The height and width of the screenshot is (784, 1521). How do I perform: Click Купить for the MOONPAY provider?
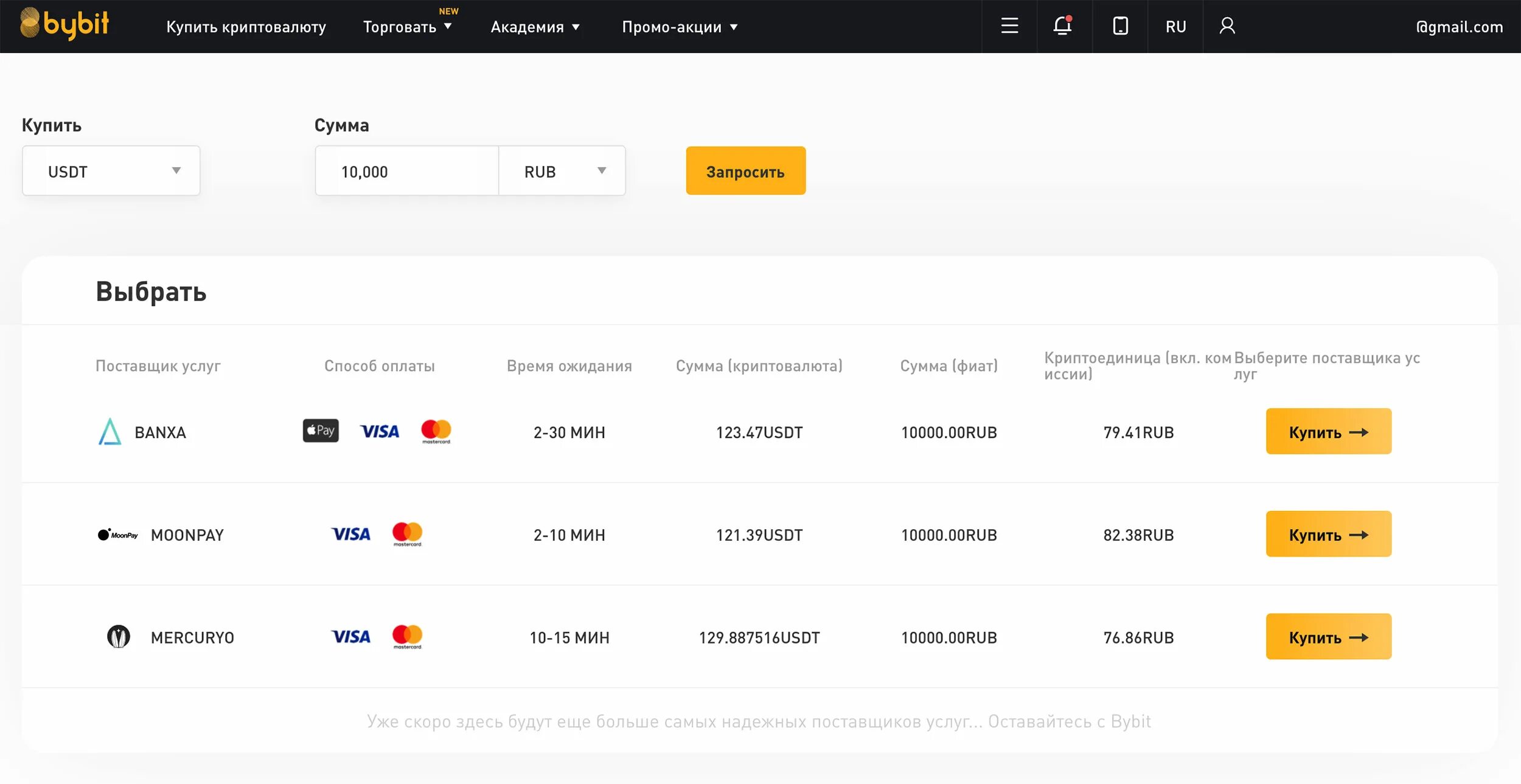coord(1329,534)
